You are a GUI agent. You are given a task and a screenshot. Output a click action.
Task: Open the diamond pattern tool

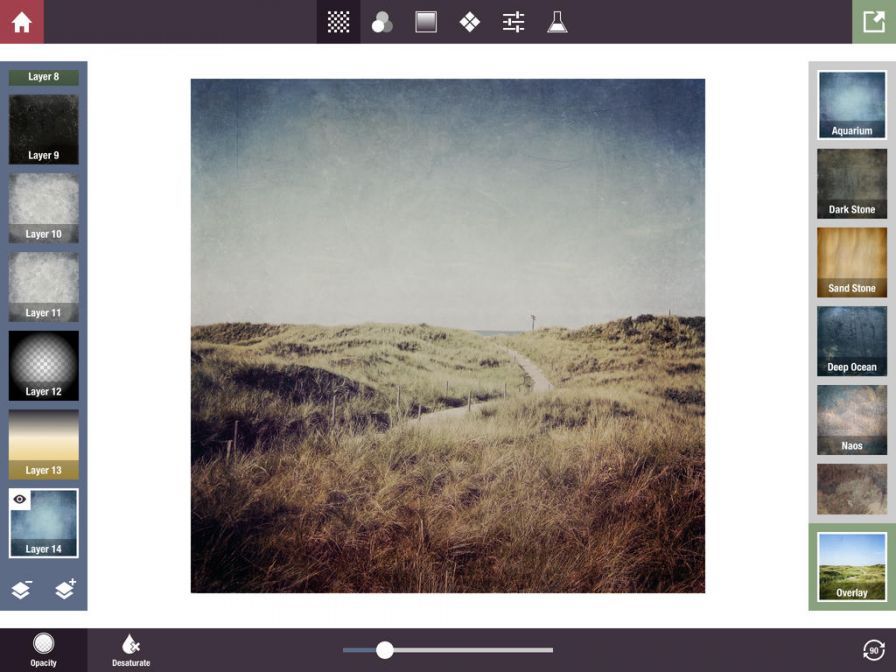click(470, 22)
